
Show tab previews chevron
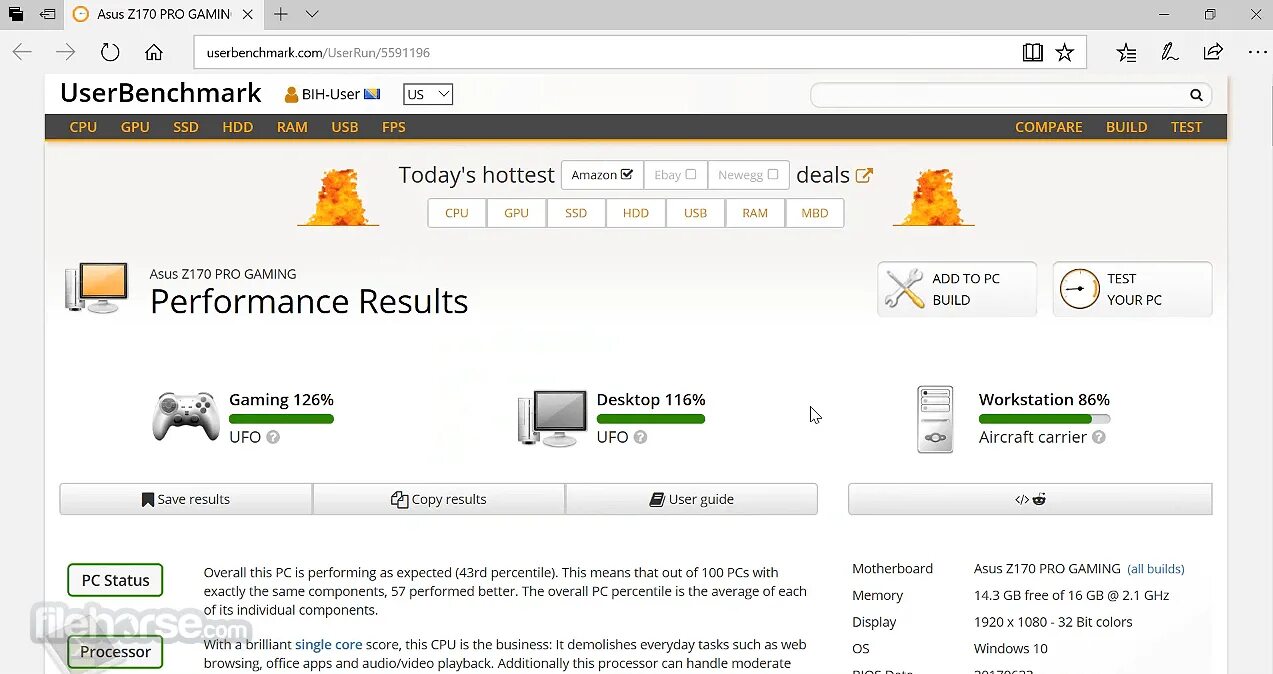312,14
